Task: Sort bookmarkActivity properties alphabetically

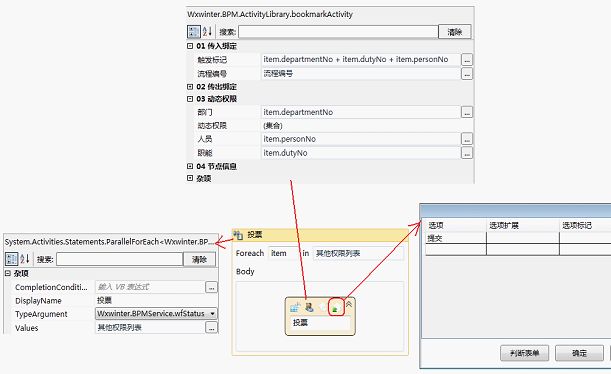Action: pyautogui.click(x=207, y=32)
